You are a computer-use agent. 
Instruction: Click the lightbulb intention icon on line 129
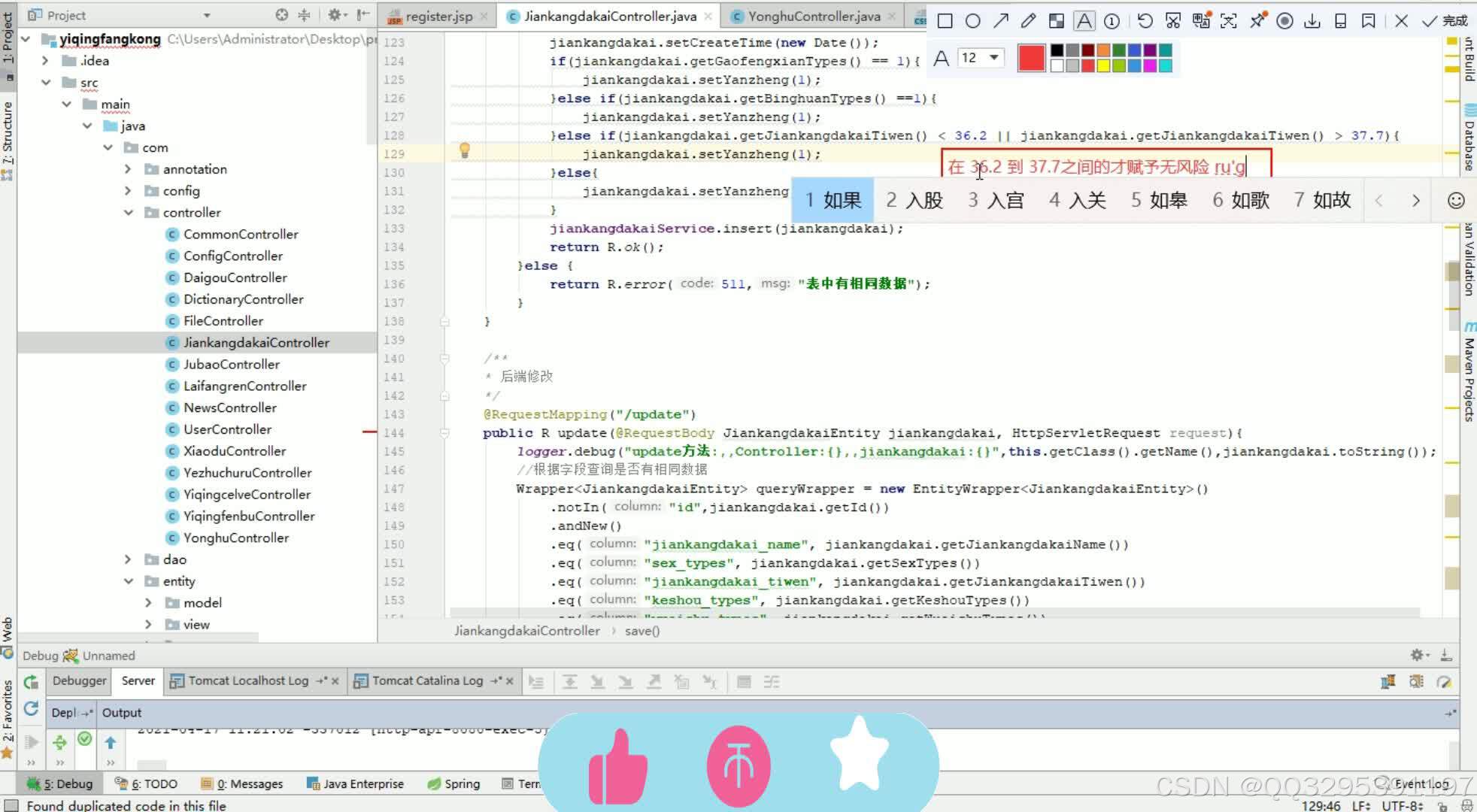(464, 151)
